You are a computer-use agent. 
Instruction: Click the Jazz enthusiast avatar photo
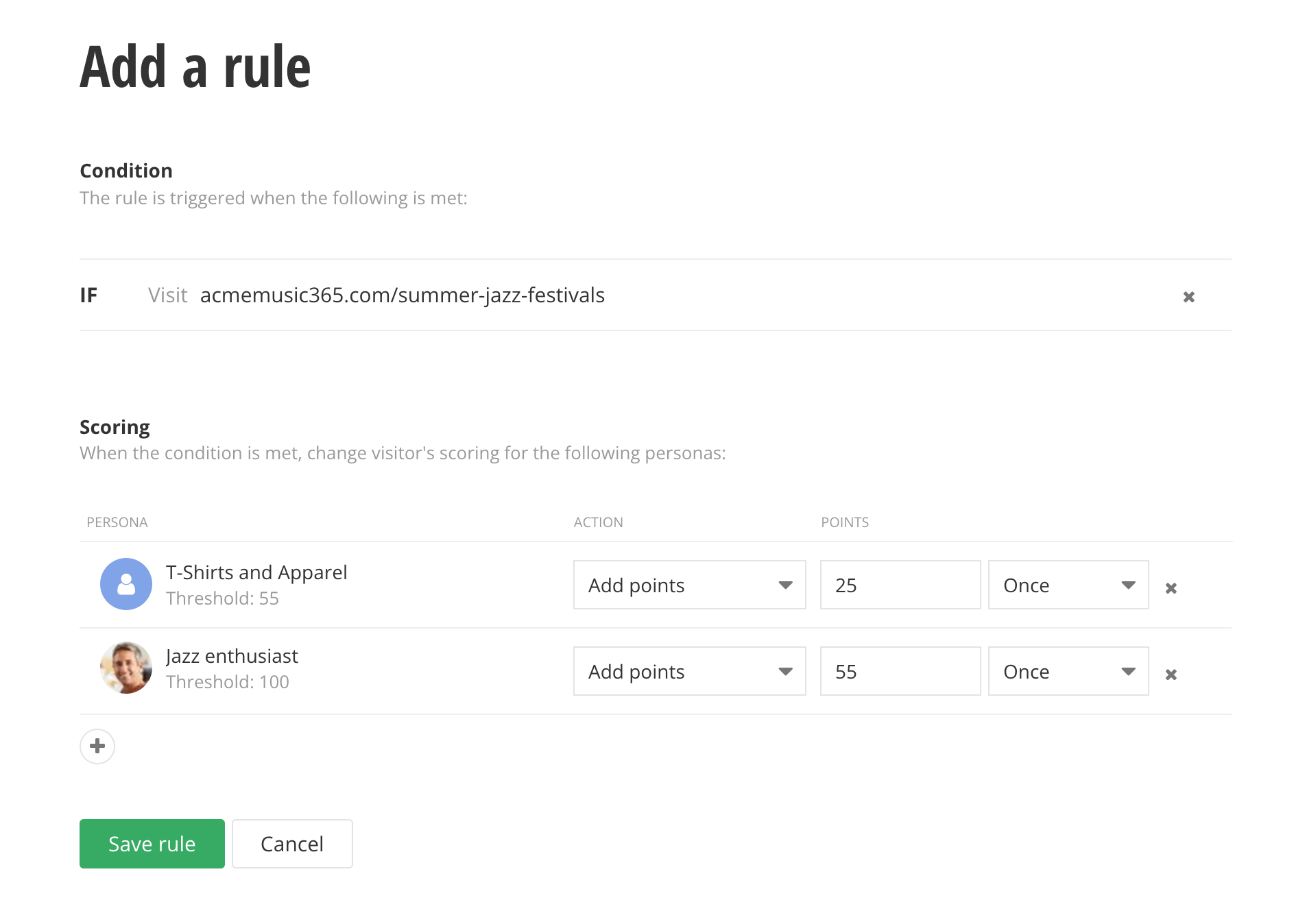pyautogui.click(x=126, y=668)
